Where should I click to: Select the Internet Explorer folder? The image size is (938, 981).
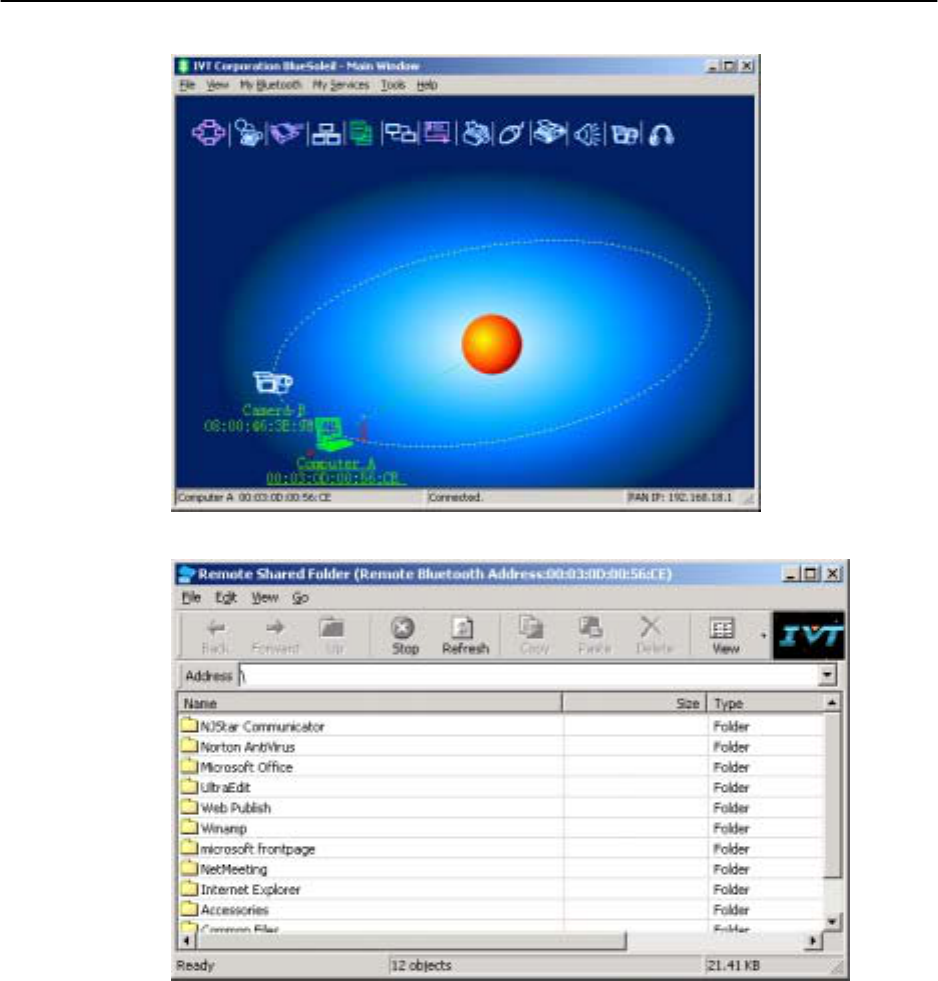pos(241,890)
